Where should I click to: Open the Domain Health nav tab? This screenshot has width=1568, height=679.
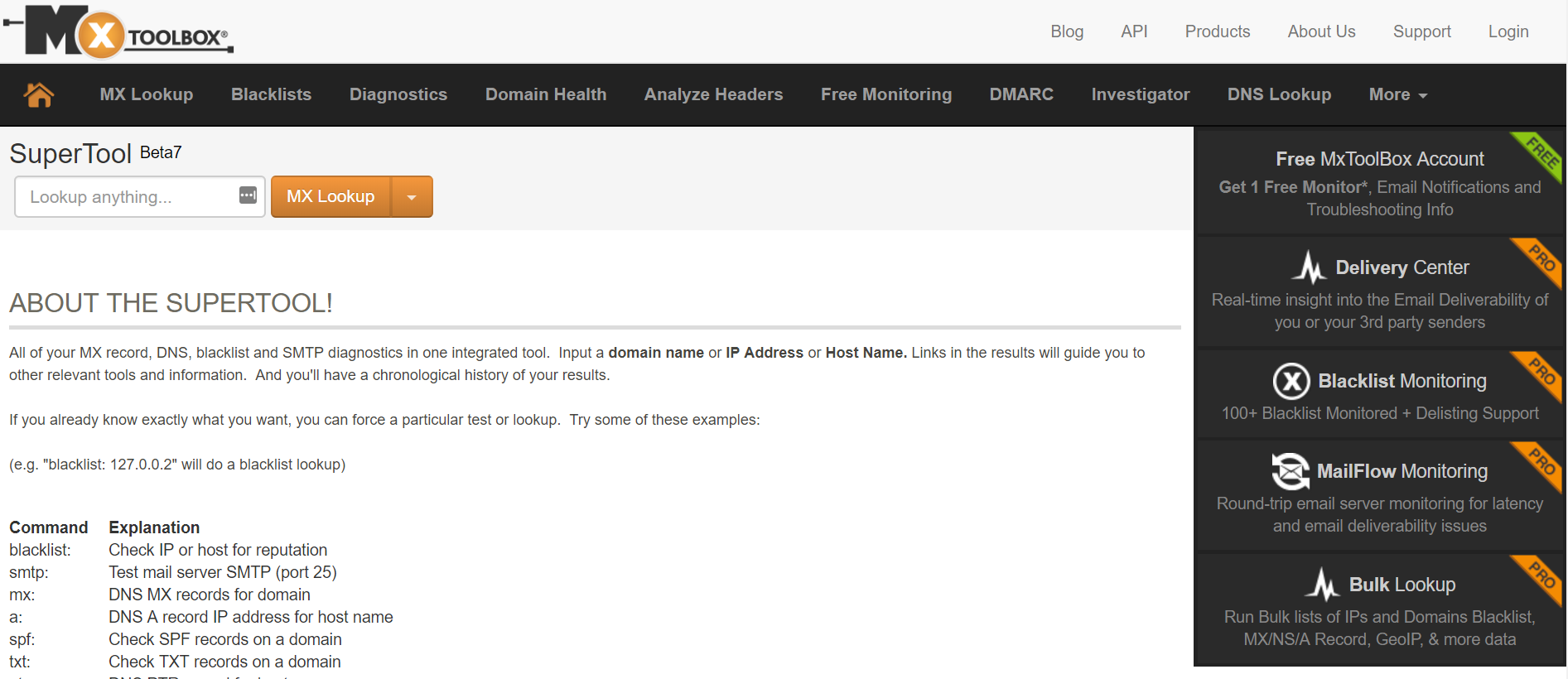(x=546, y=94)
